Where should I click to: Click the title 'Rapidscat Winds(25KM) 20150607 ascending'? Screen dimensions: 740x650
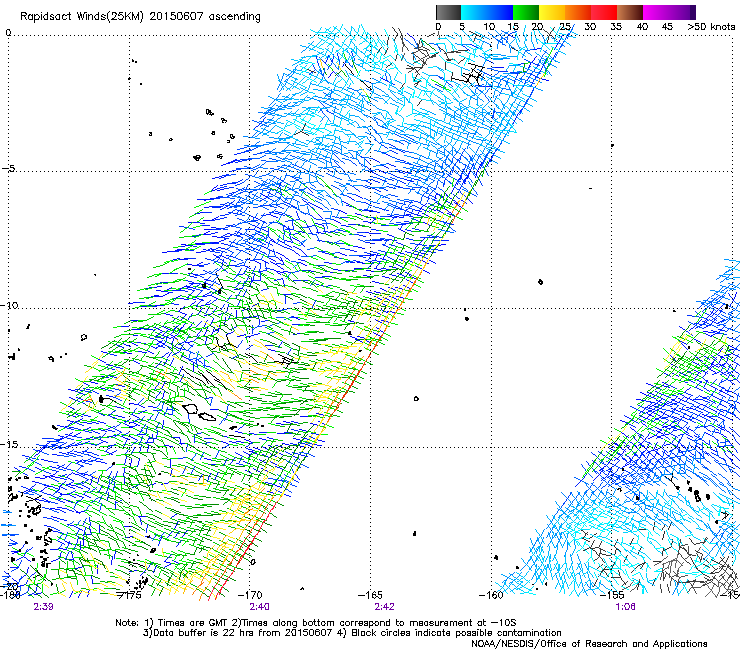[x=140, y=17]
